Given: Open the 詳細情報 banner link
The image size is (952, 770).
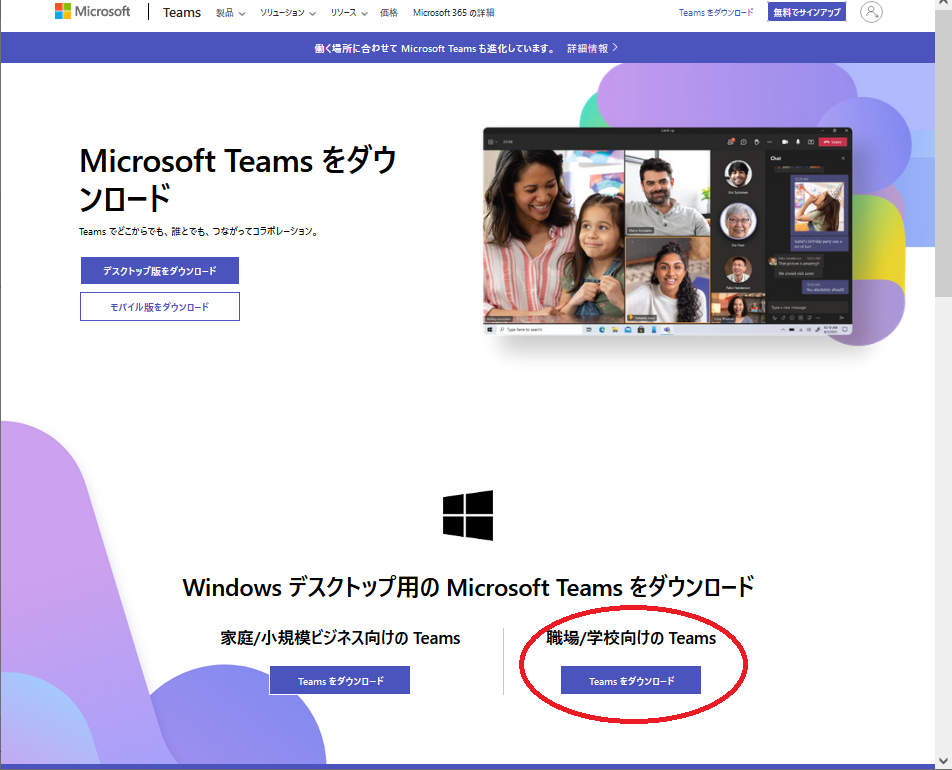Looking at the screenshot, I should (x=592, y=48).
